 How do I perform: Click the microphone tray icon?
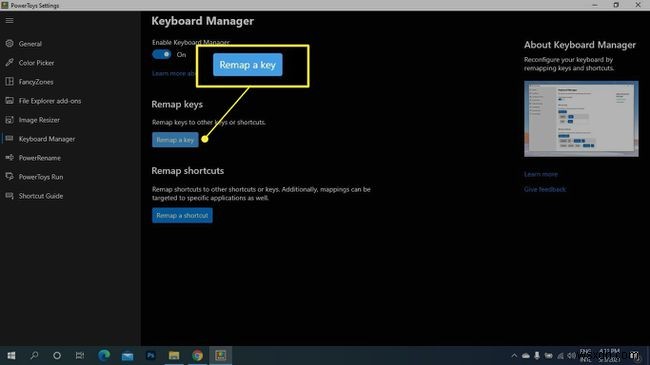point(537,355)
